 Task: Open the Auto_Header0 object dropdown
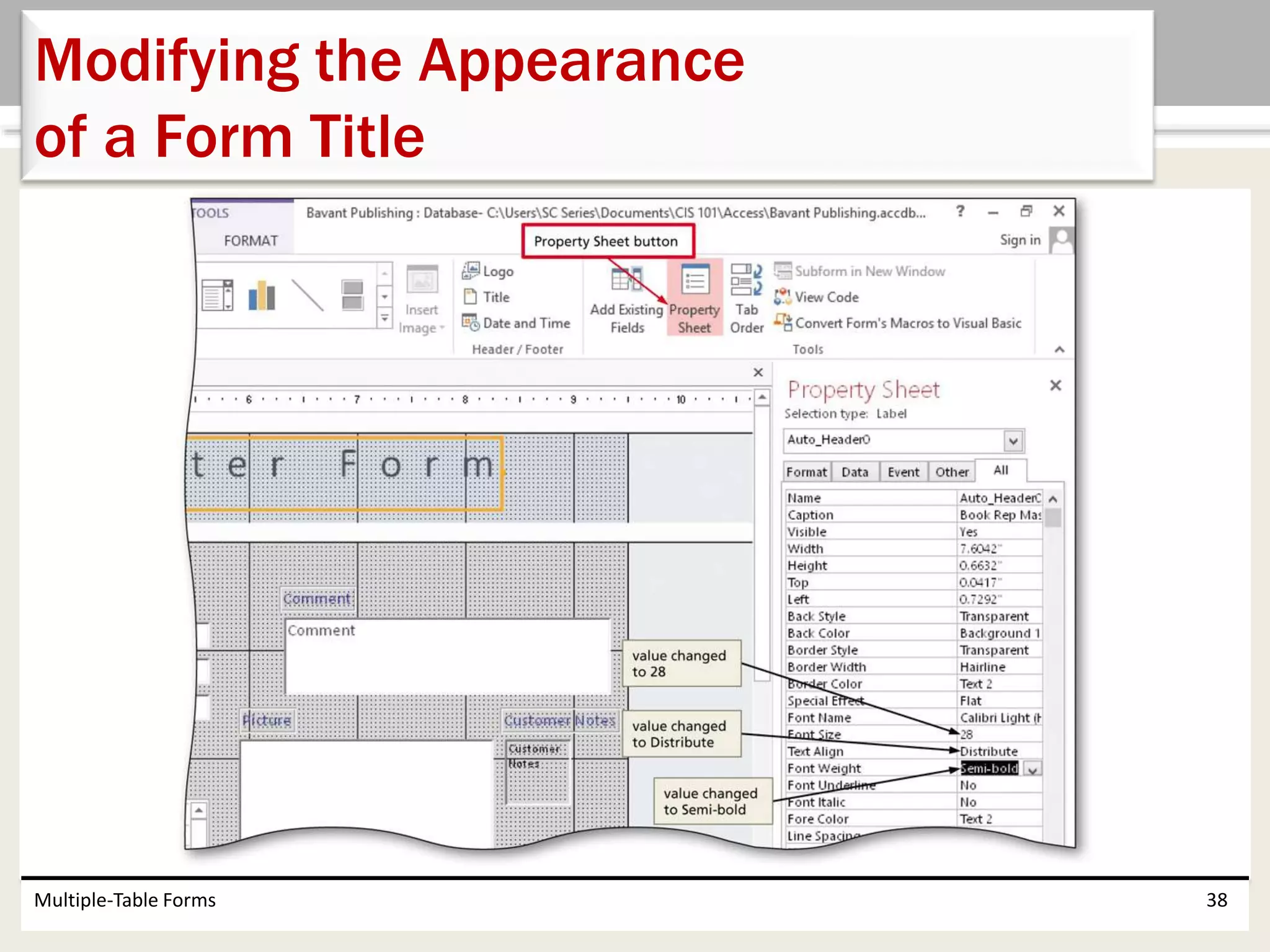pos(1013,441)
